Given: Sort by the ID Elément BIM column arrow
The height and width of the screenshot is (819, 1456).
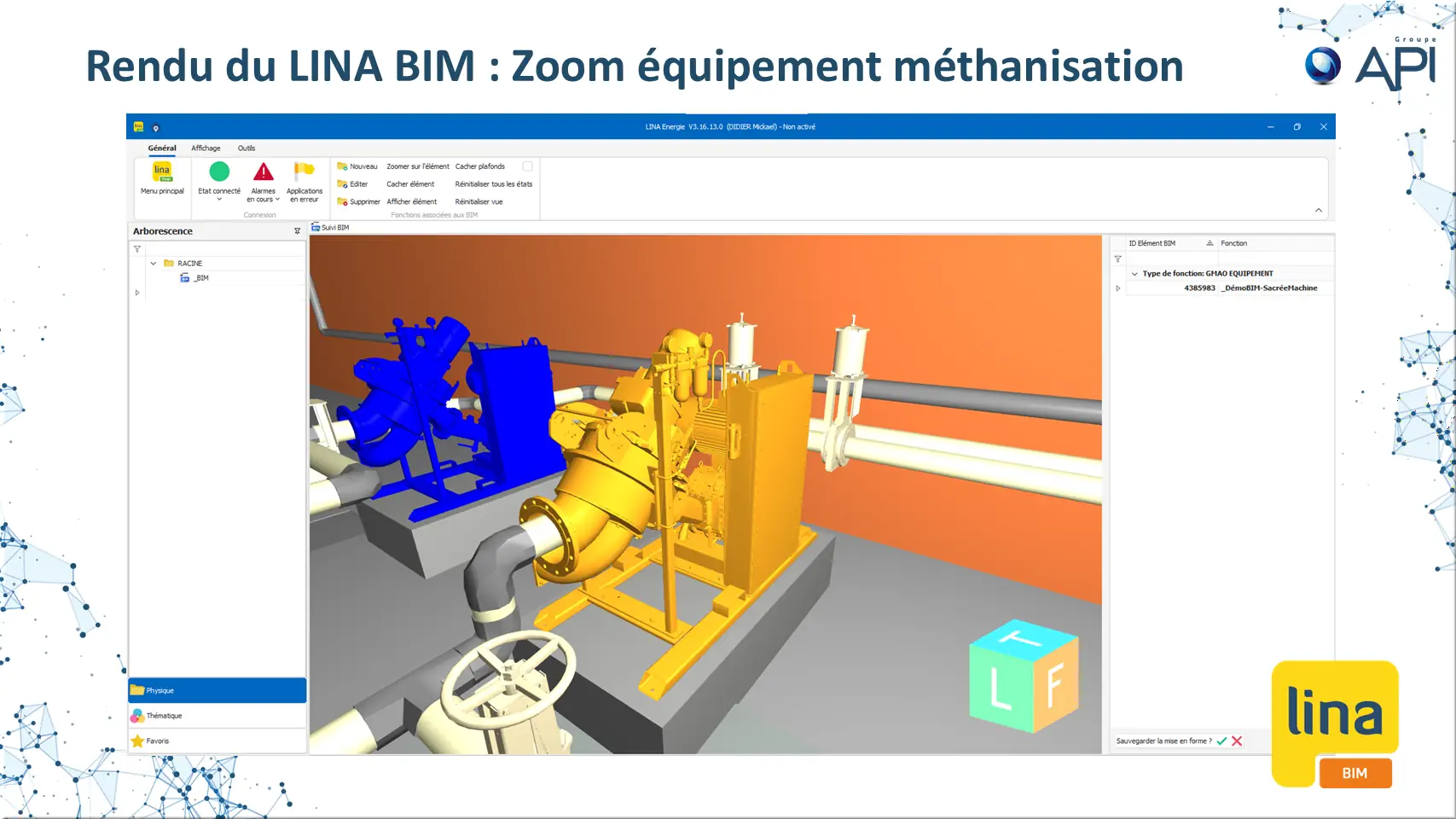Looking at the screenshot, I should 1209,243.
